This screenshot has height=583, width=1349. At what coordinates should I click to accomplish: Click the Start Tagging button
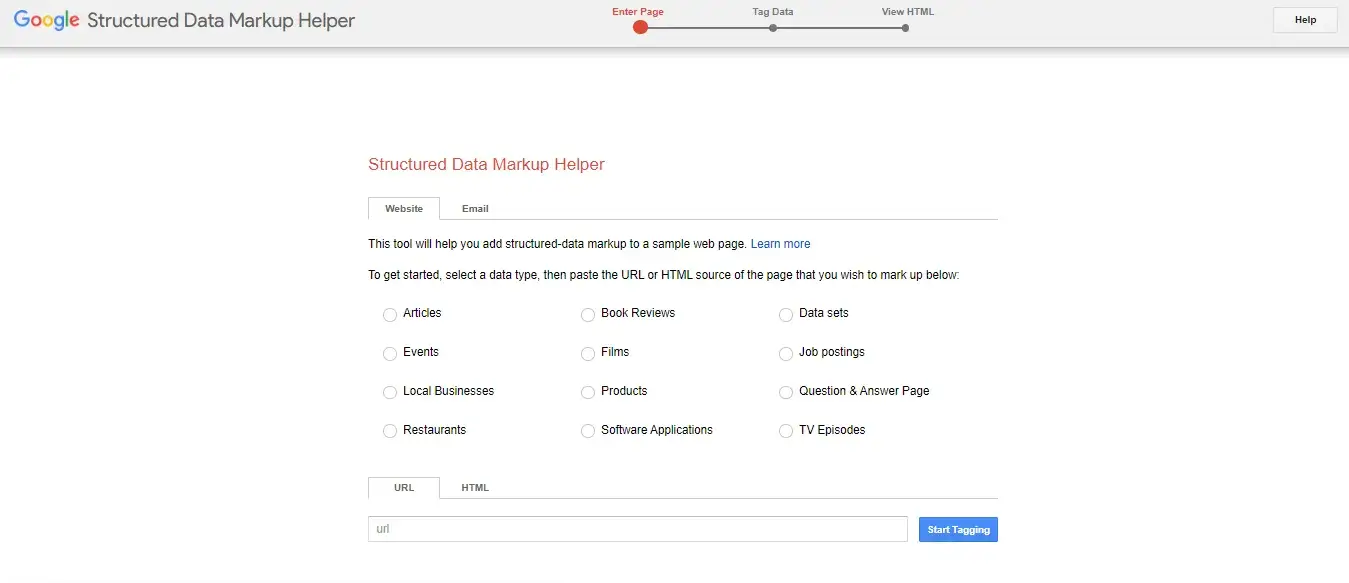tap(958, 529)
